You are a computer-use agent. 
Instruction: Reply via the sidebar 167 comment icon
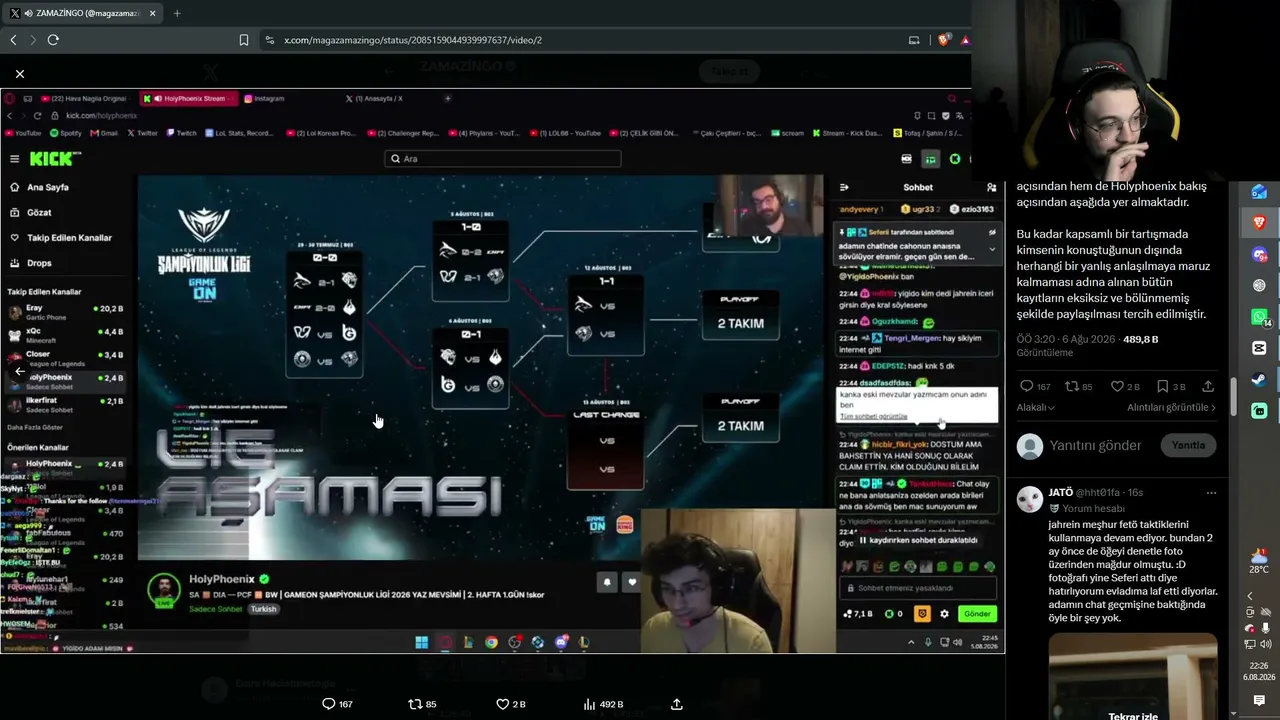pyautogui.click(x=1035, y=386)
